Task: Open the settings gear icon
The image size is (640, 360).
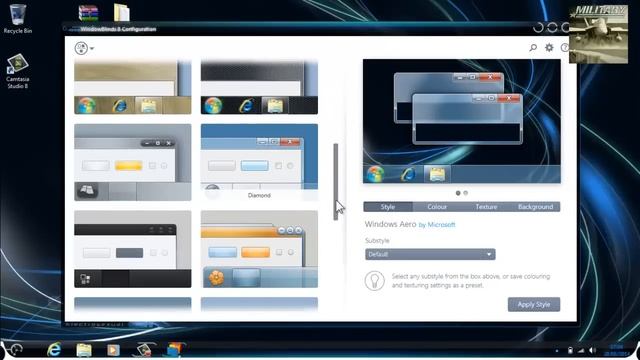Action: (x=549, y=48)
